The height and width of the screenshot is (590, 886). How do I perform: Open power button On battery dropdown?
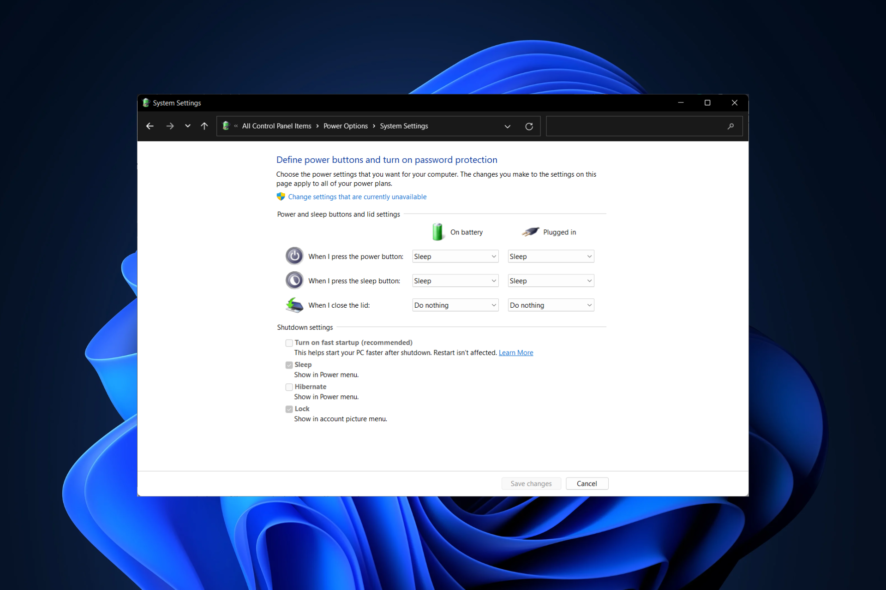[x=455, y=257]
